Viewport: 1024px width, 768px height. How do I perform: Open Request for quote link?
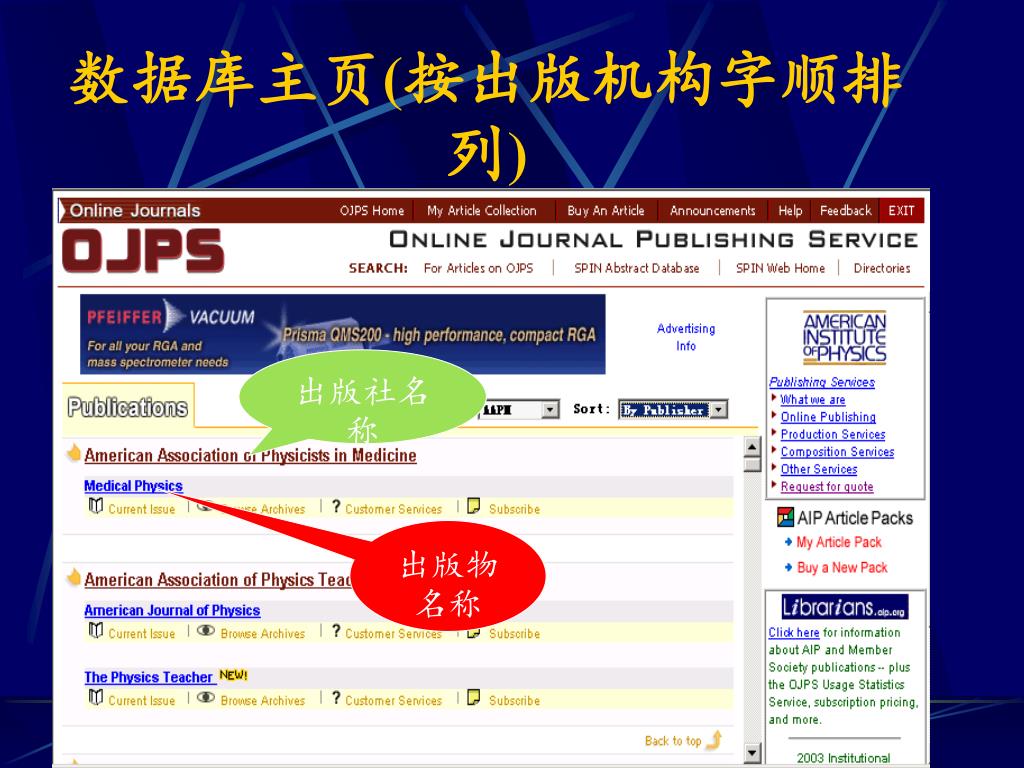coord(827,487)
